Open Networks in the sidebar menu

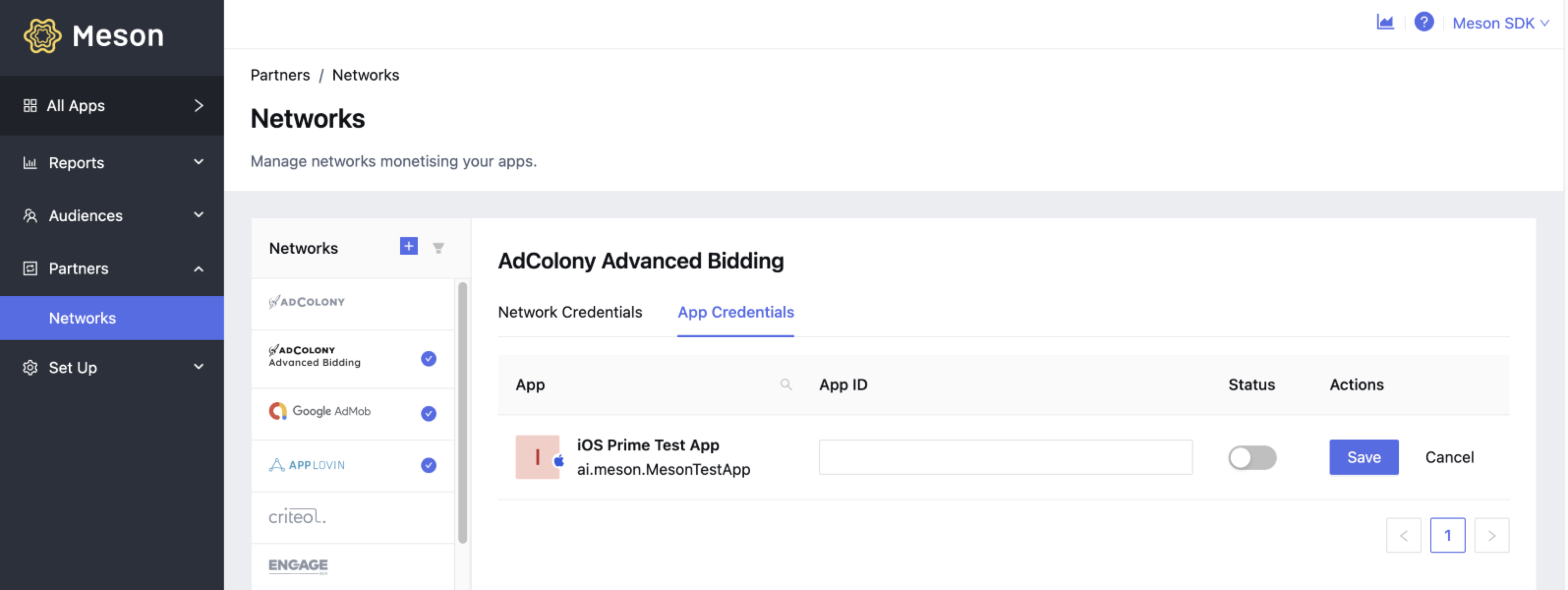(112, 318)
